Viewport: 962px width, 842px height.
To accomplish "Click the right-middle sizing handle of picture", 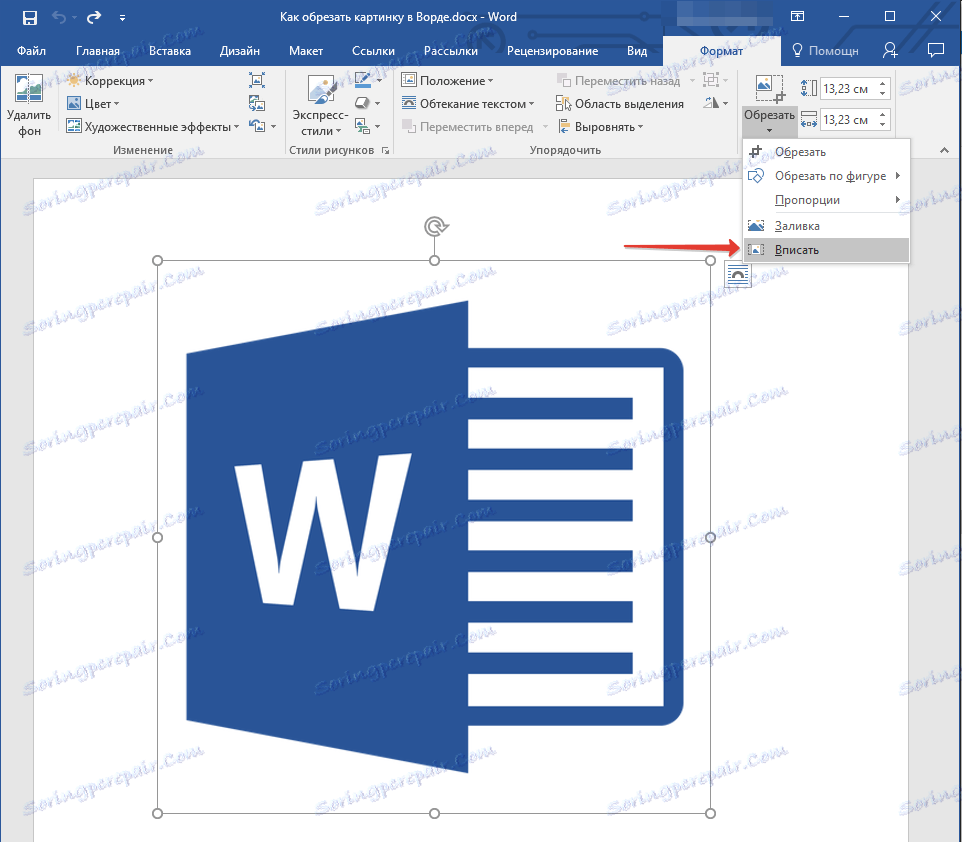I will pos(710,538).
